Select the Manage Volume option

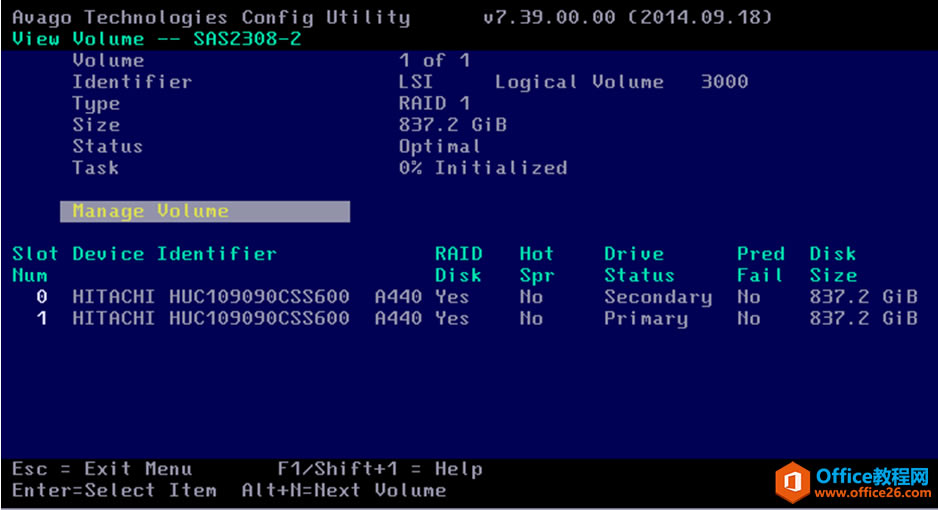[205, 211]
